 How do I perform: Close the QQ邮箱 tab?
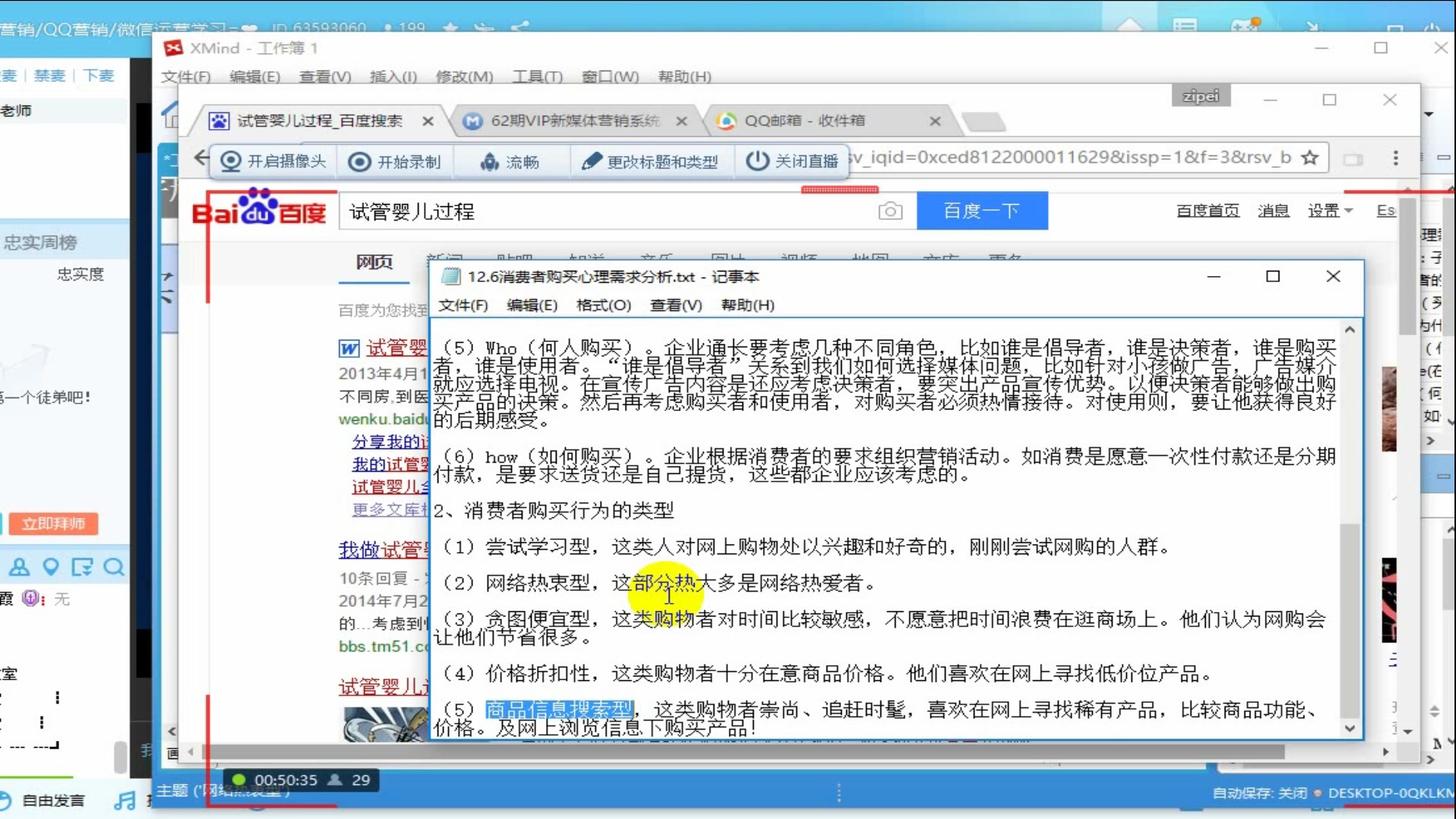pos(935,121)
